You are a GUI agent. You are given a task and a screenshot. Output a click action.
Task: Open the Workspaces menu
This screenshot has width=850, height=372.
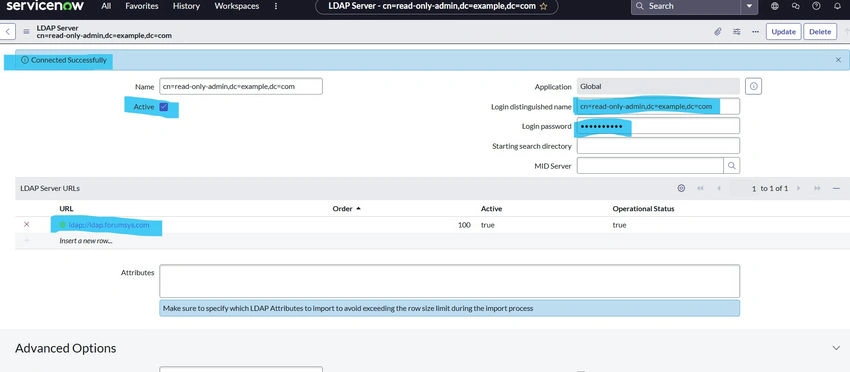[236, 7]
